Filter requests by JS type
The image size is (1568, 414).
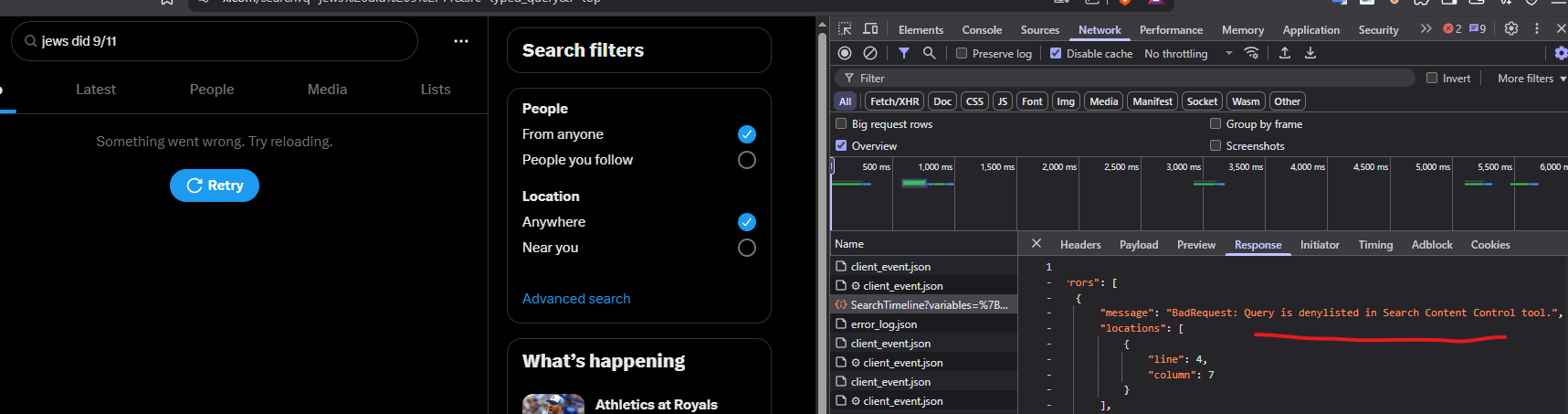pyautogui.click(x=1003, y=101)
